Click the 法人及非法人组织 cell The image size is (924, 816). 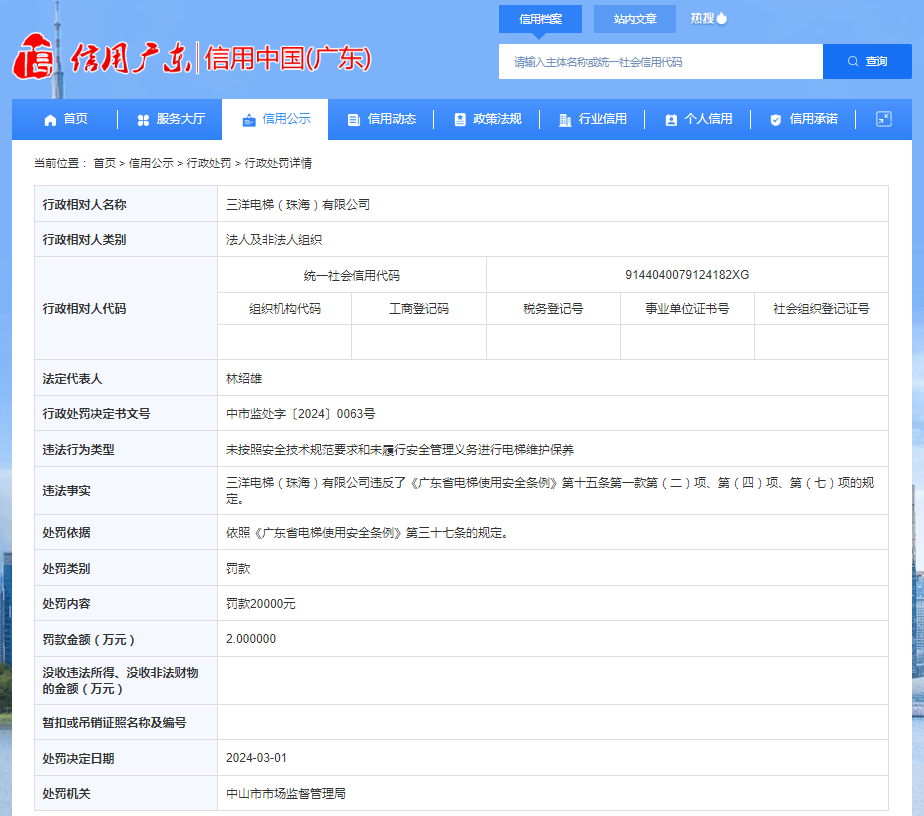point(274,240)
